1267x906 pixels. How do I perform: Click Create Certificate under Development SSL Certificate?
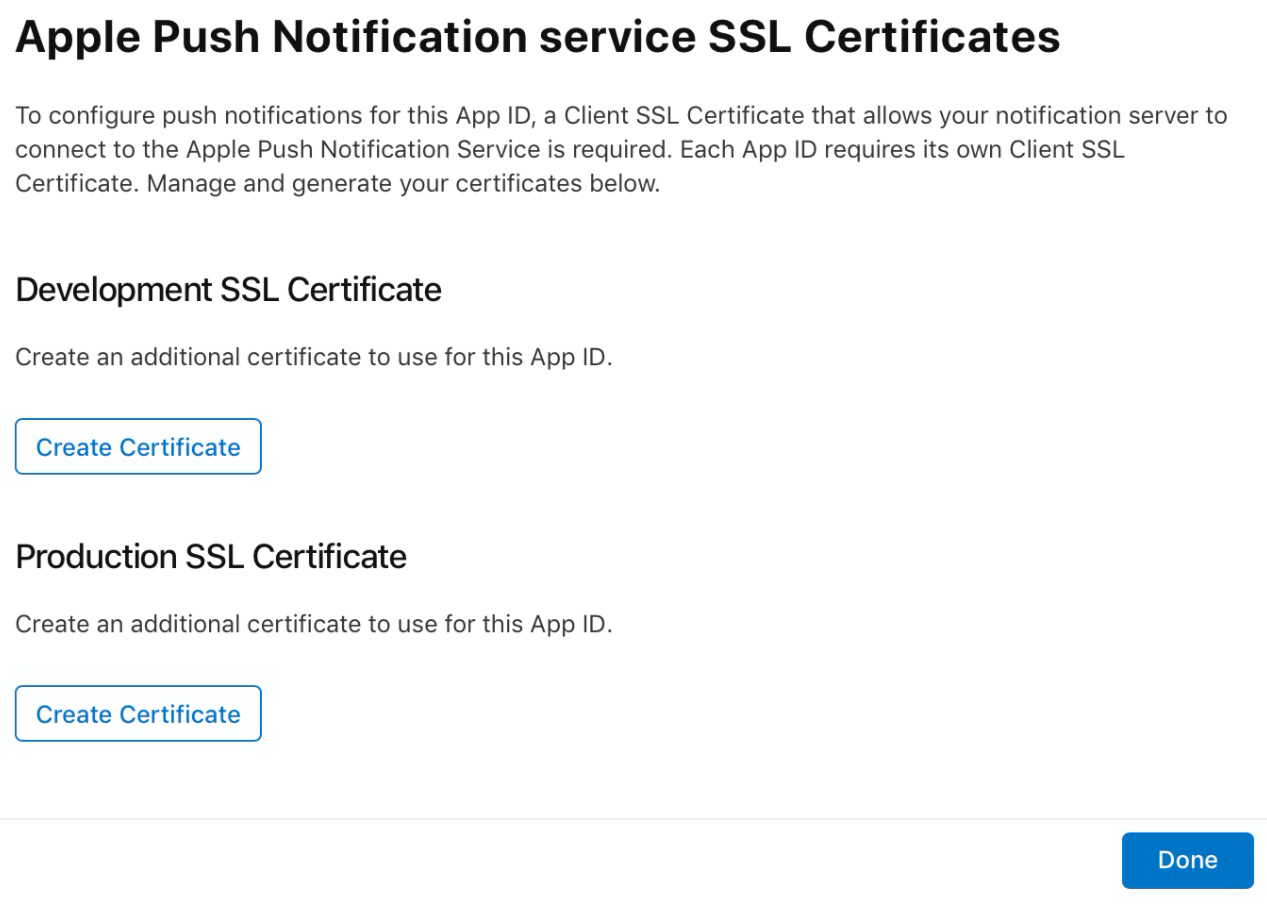click(138, 447)
